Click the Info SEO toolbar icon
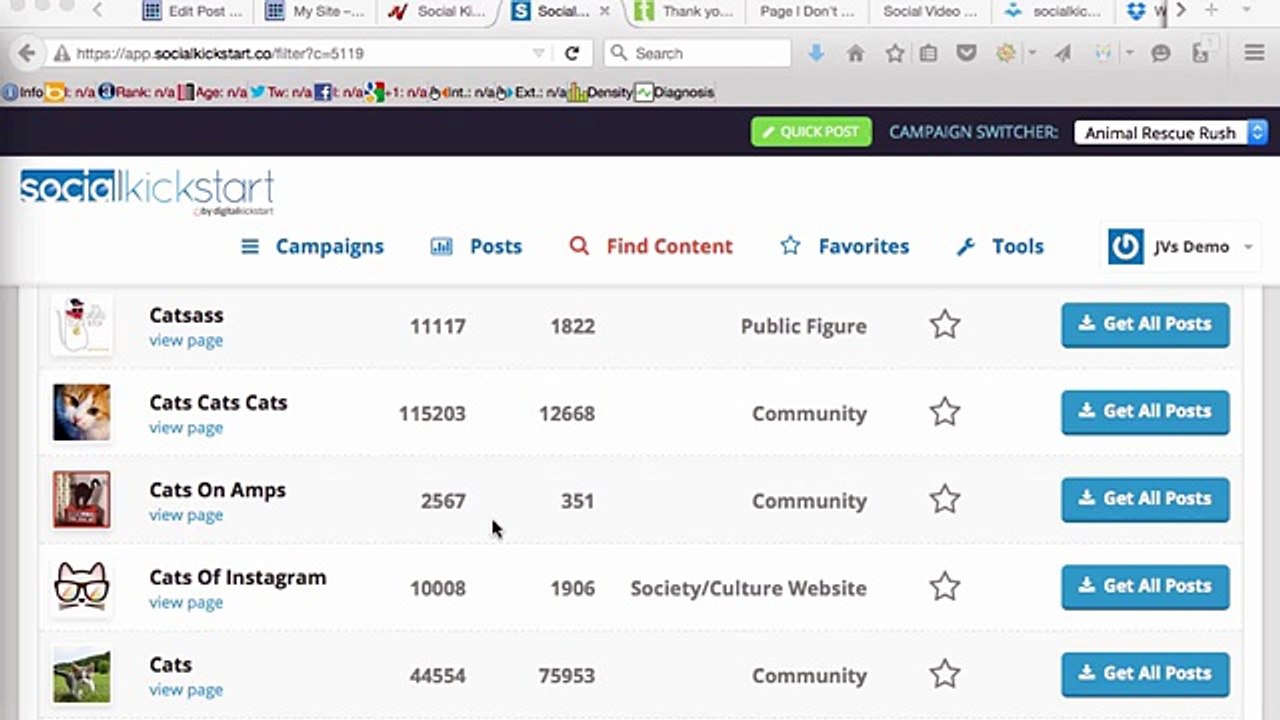 pyautogui.click(x=23, y=92)
